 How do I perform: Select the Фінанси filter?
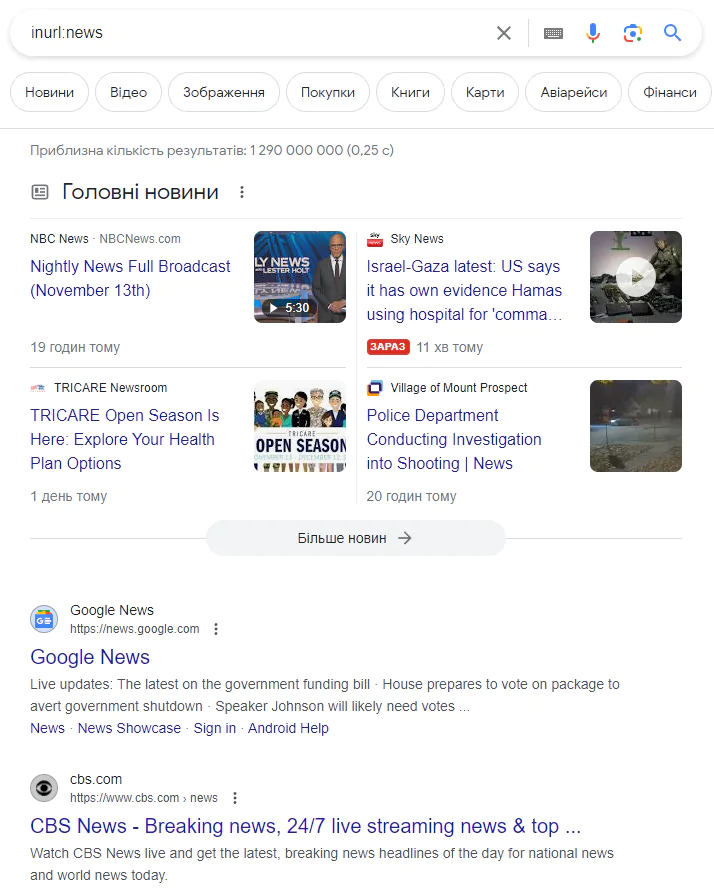click(x=670, y=92)
